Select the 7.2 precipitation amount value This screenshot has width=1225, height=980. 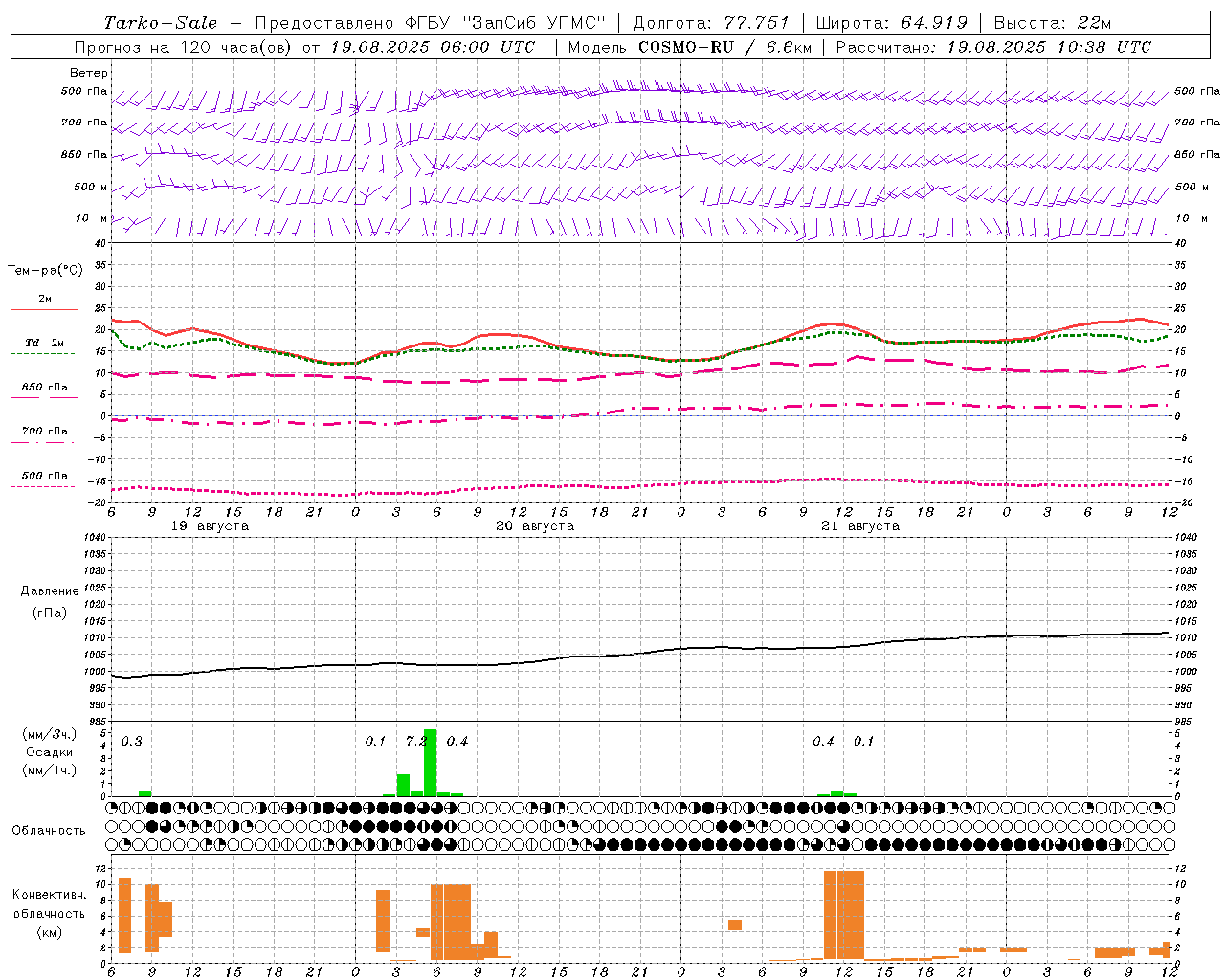click(x=416, y=741)
